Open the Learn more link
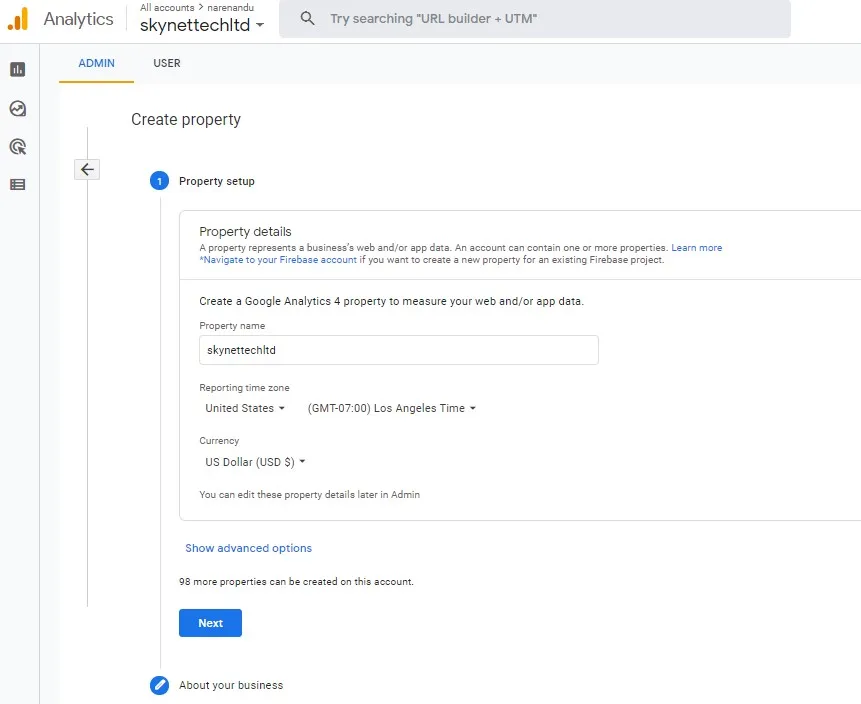The height and width of the screenshot is (704, 861). pyautogui.click(x=696, y=248)
